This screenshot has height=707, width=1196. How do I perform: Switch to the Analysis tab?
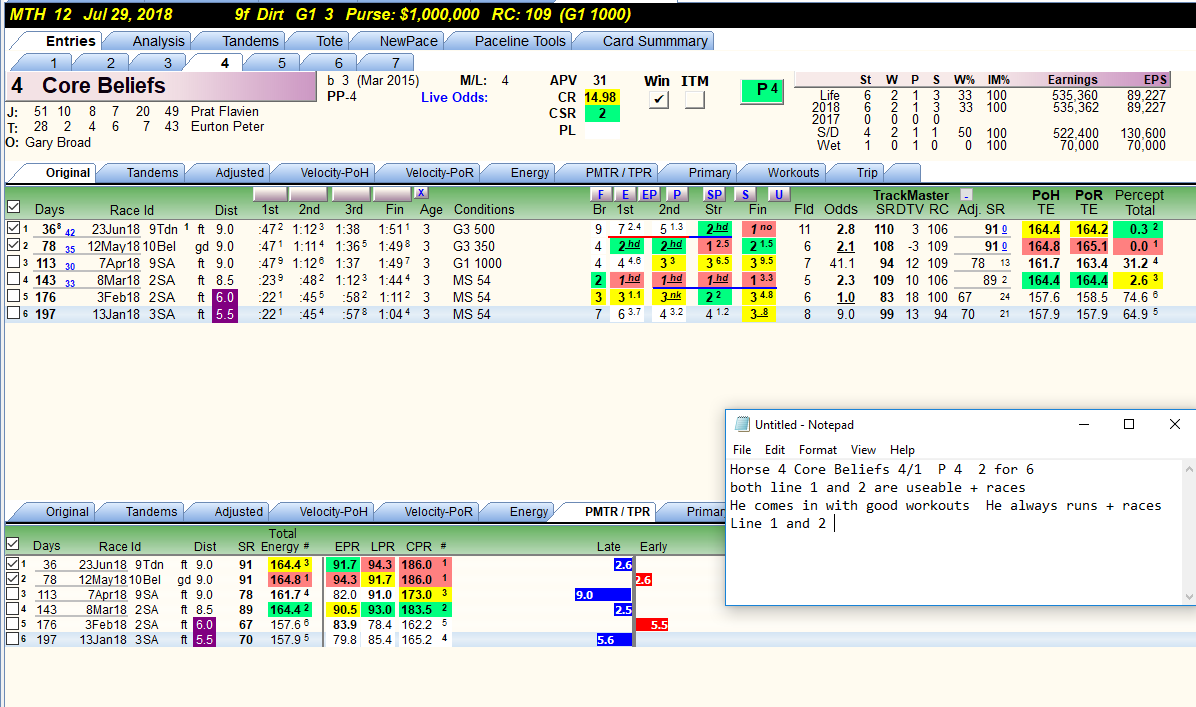pyautogui.click(x=158, y=41)
